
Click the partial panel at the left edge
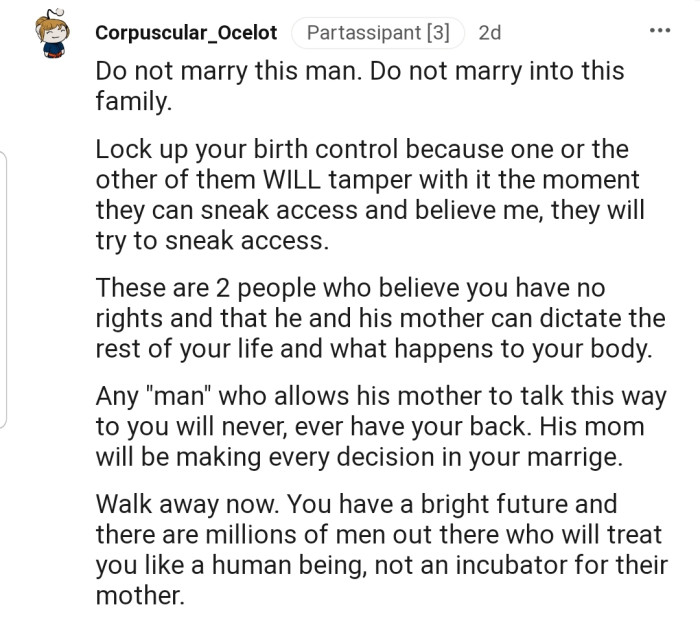point(4,290)
